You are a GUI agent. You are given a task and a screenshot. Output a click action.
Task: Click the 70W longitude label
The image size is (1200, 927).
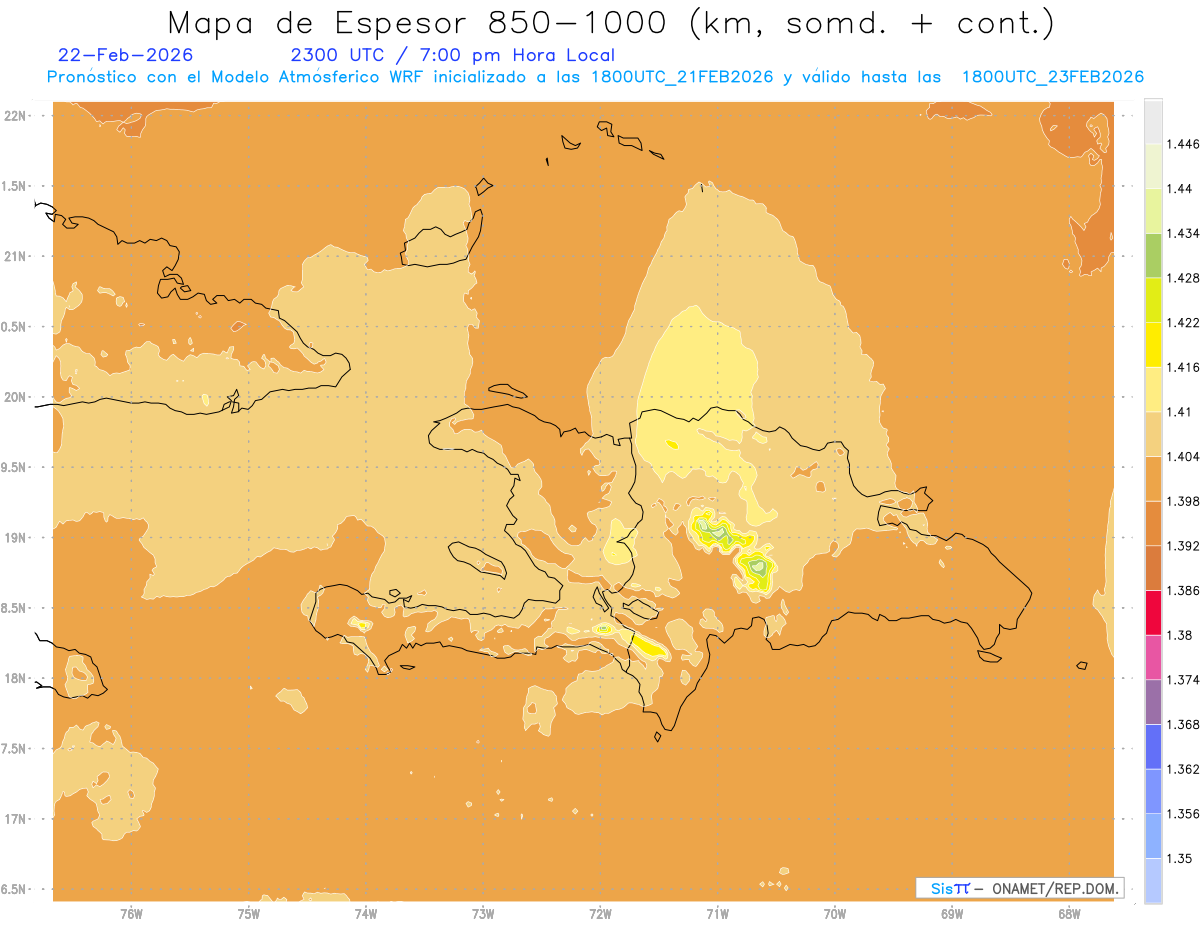pos(835,913)
